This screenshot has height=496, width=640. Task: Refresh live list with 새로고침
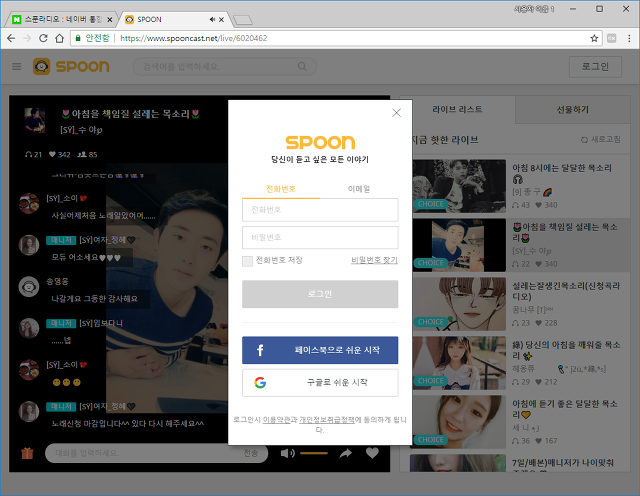point(601,140)
